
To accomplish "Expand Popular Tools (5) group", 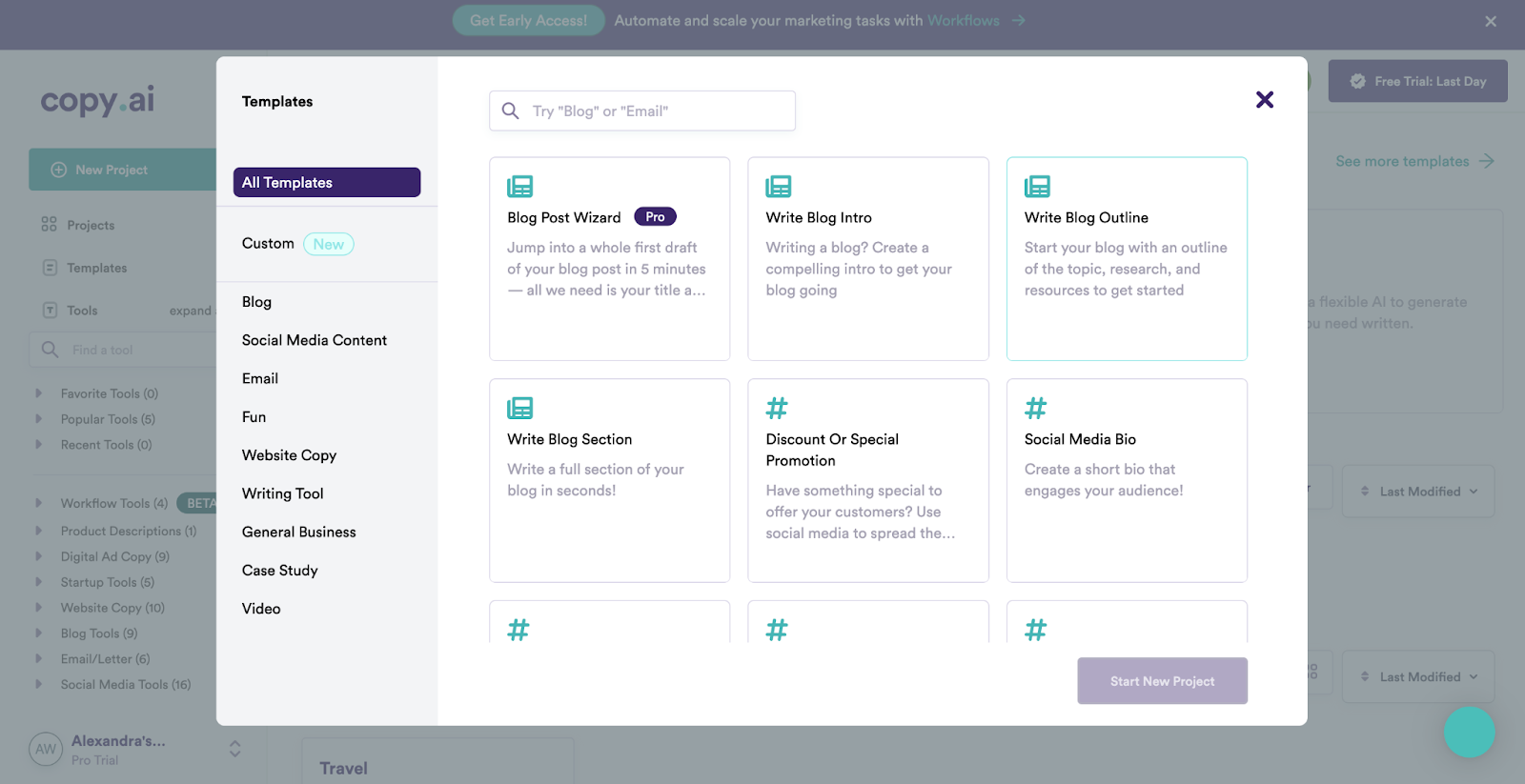I will (x=39, y=418).
